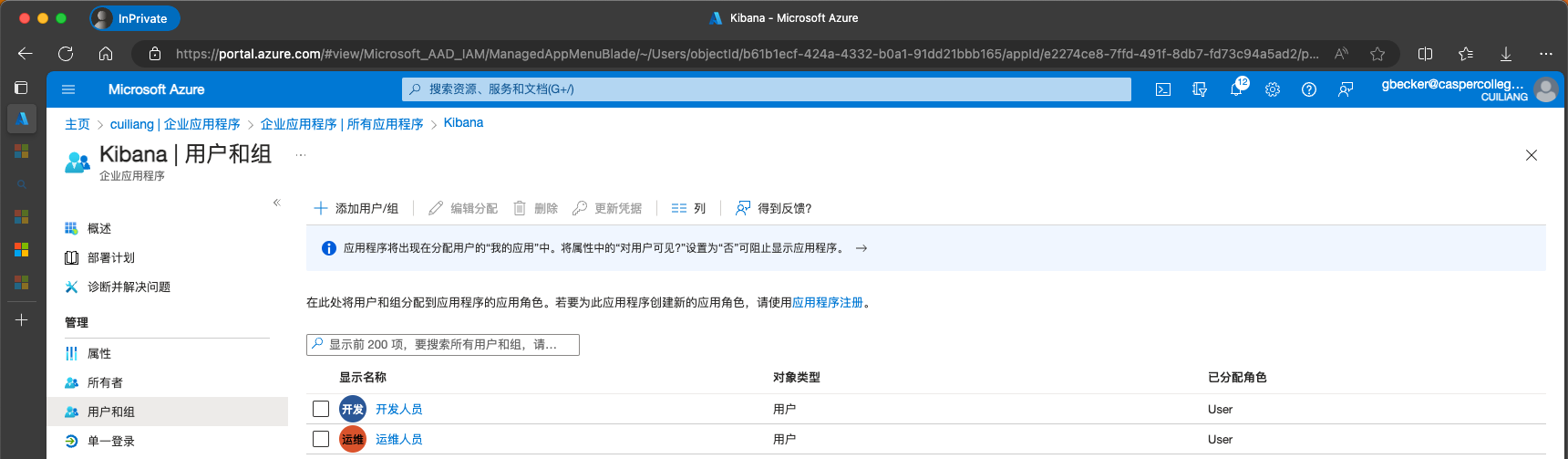Open the gbecker account avatar menu

pos(1545,89)
